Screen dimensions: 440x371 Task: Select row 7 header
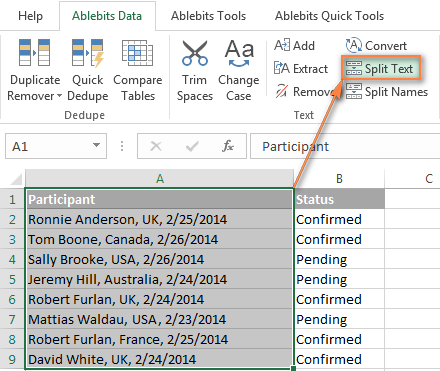click(x=12, y=319)
